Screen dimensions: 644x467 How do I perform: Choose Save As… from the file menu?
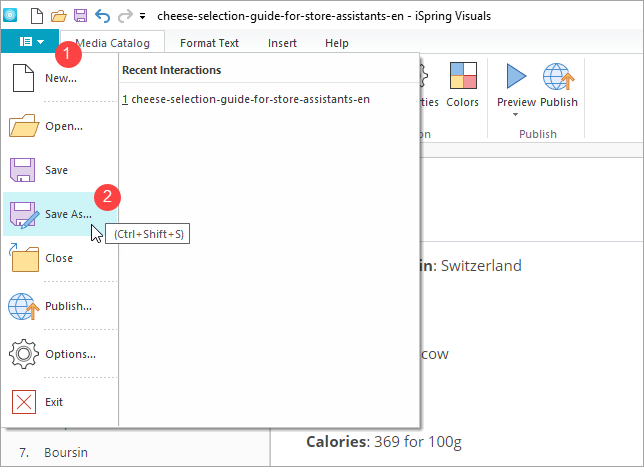tap(60, 214)
